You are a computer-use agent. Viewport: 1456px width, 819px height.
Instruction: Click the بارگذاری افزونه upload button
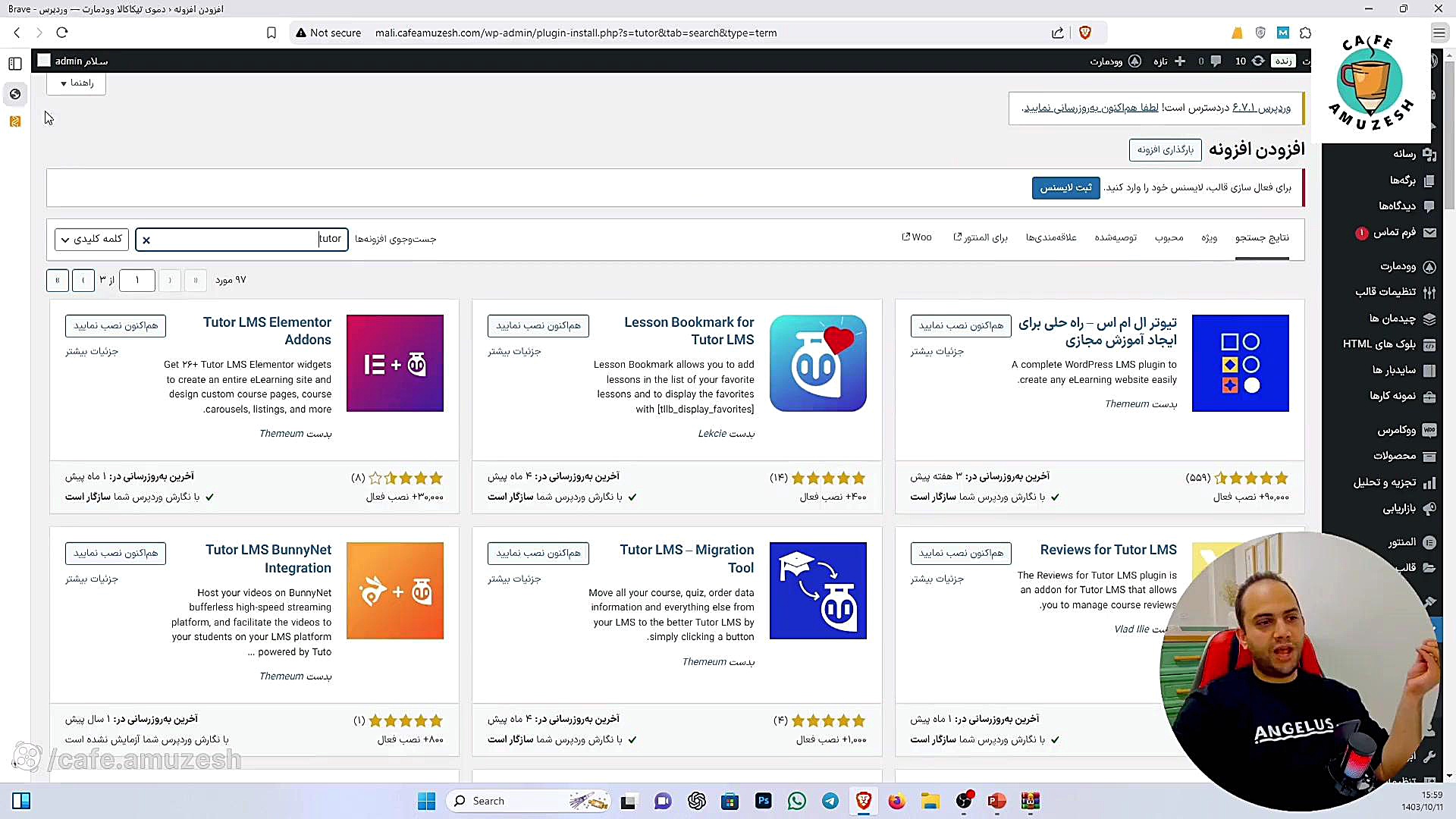coord(1165,150)
